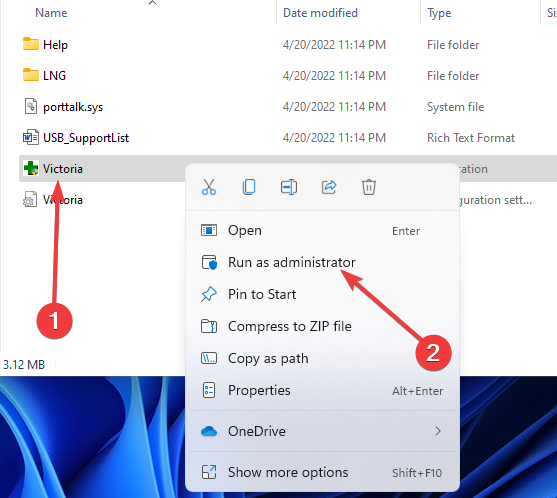This screenshot has height=498, width=557.
Task: Select the Help folder name
Action: click(55, 45)
